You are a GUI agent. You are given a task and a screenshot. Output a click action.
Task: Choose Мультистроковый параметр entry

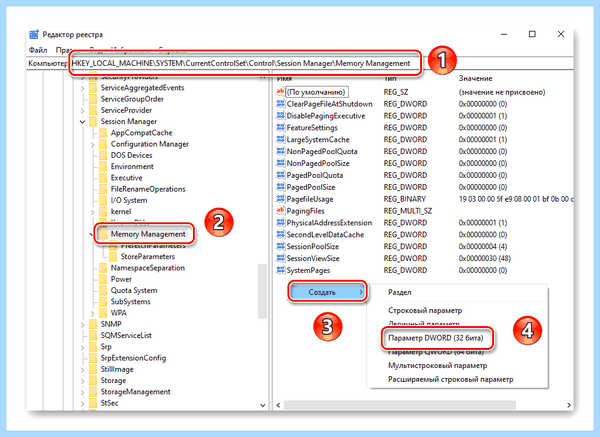tap(437, 365)
